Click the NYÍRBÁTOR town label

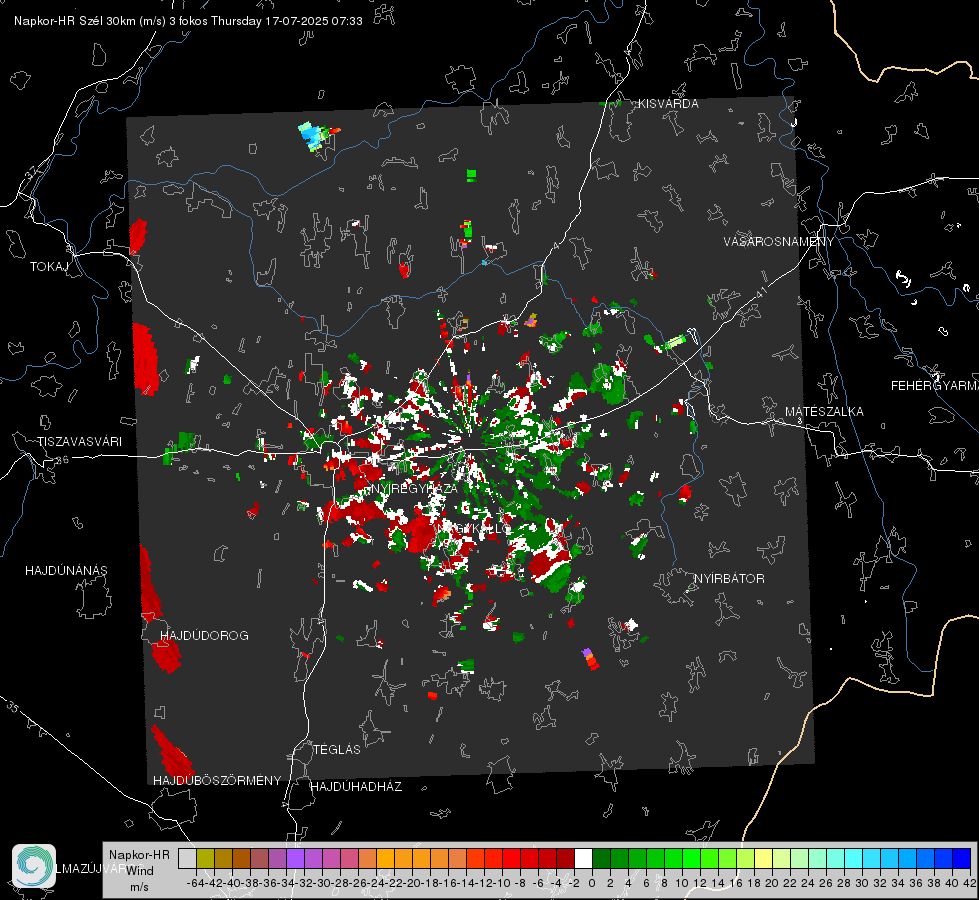(729, 579)
